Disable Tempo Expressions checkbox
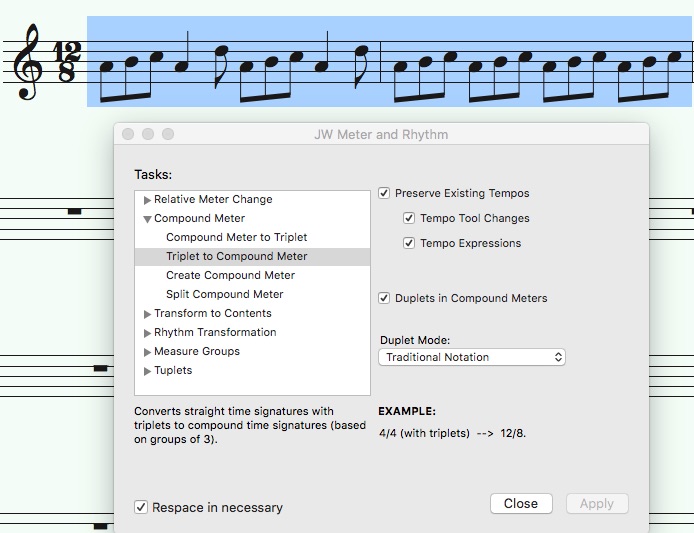Viewport: 694px width, 533px height. coord(410,243)
